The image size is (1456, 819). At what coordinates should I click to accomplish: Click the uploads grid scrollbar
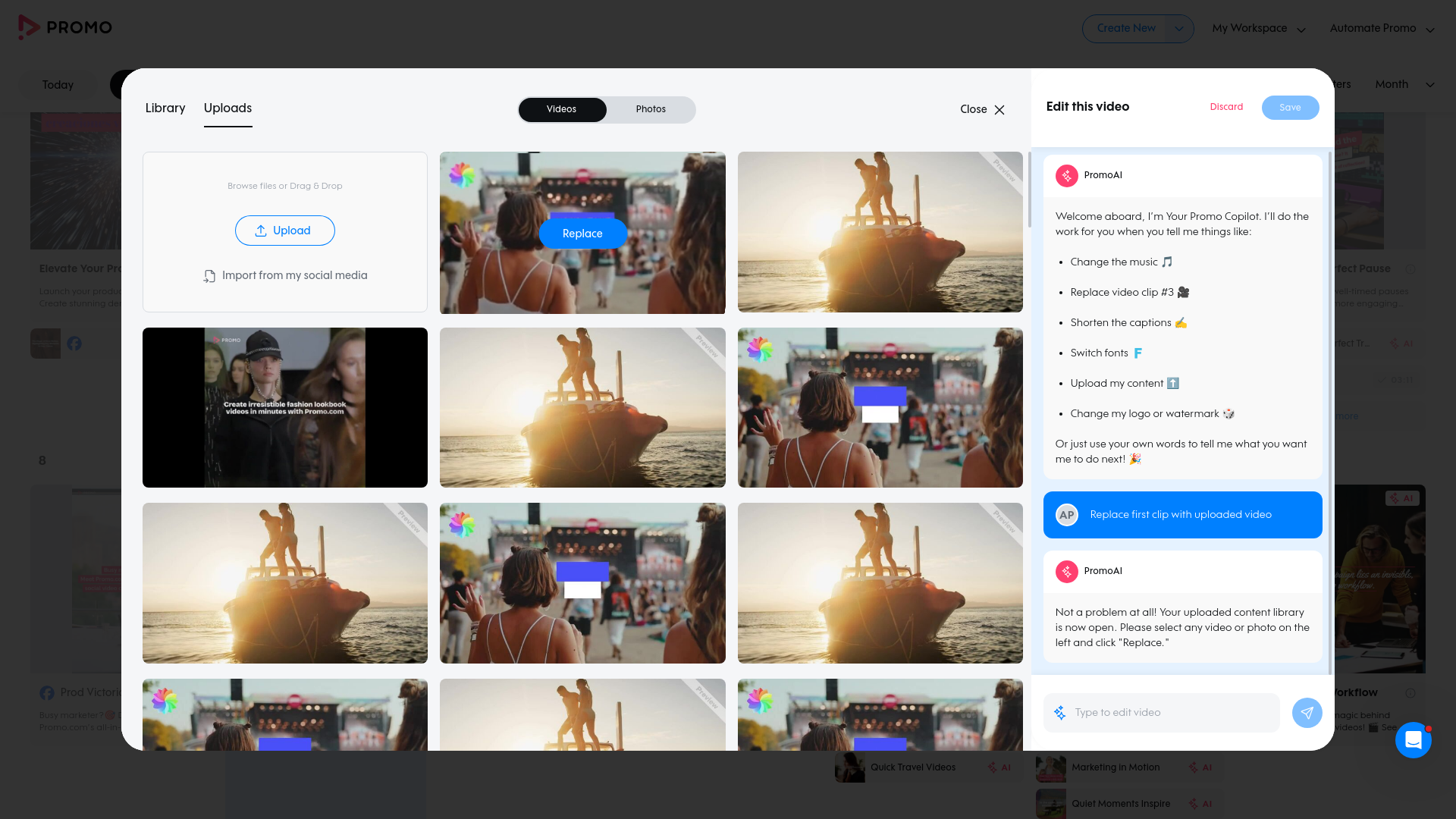point(1029,190)
